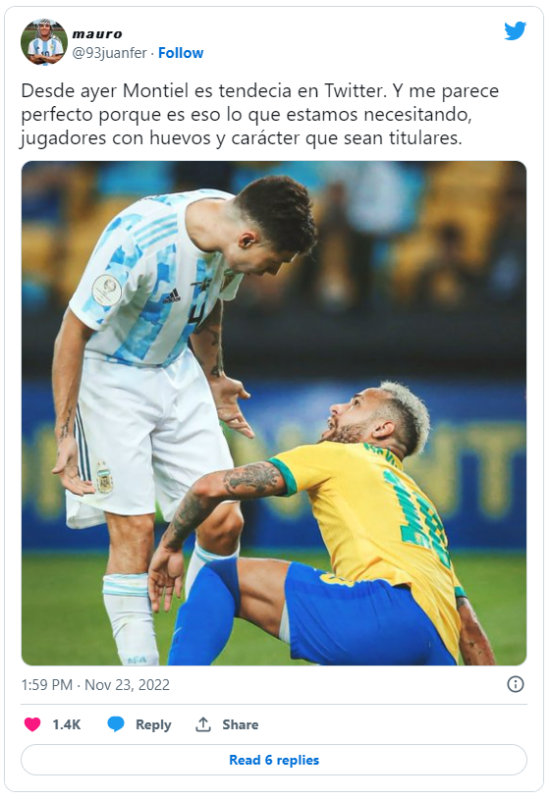Click the Reply label
The height and width of the screenshot is (799, 550).
point(153,725)
